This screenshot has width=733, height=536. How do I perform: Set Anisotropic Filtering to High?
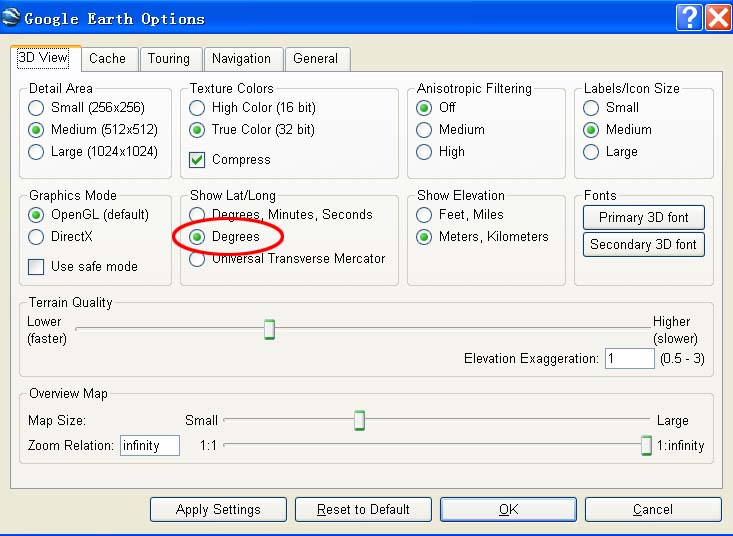(x=424, y=152)
